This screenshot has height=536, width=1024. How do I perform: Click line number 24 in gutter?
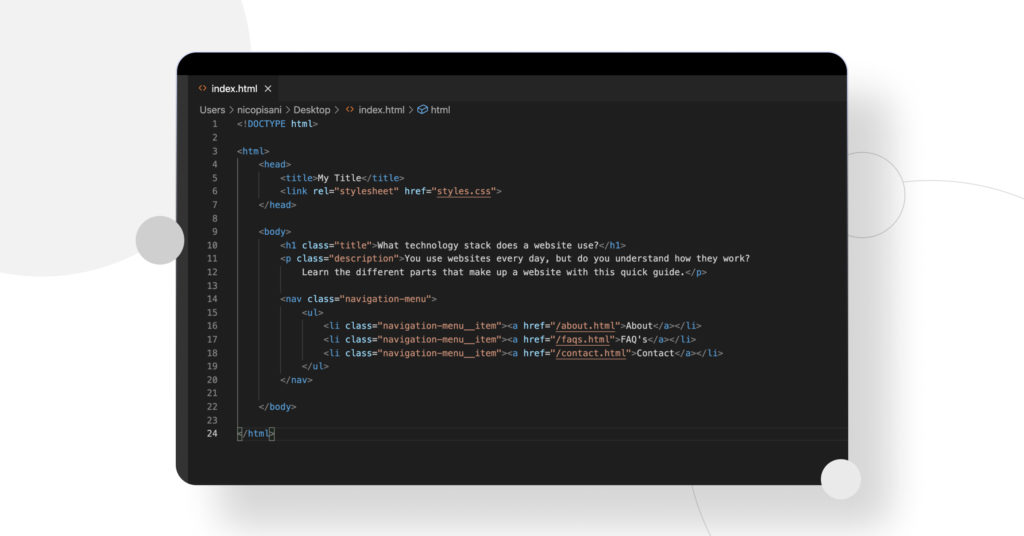pos(212,434)
